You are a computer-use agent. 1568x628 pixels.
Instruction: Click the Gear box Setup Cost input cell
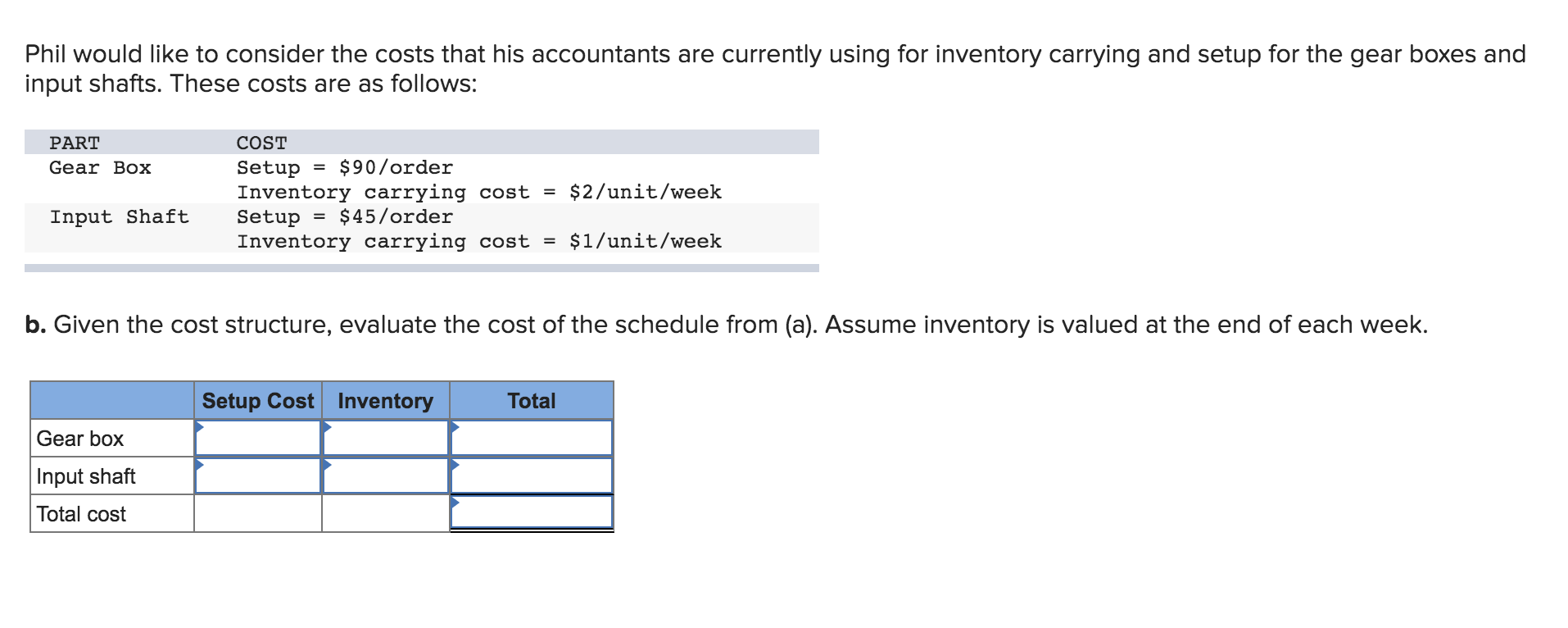click(258, 438)
